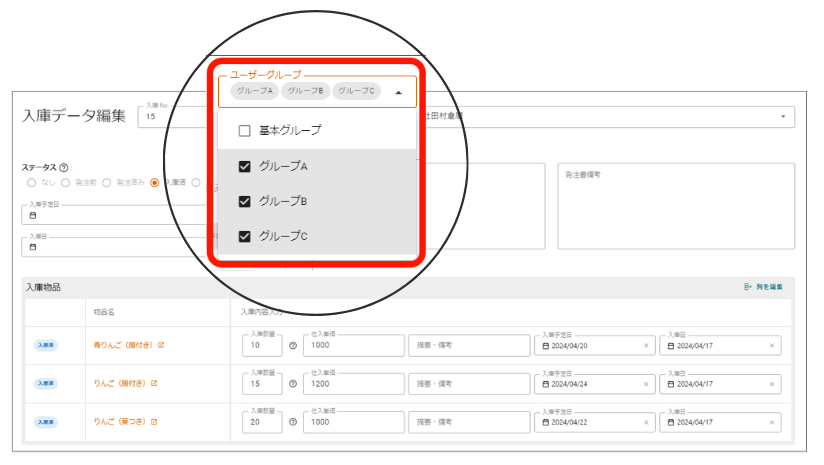The height and width of the screenshot is (465, 824).
Task: Click the グループA chip in ユーザーグループ
Action: [254, 91]
